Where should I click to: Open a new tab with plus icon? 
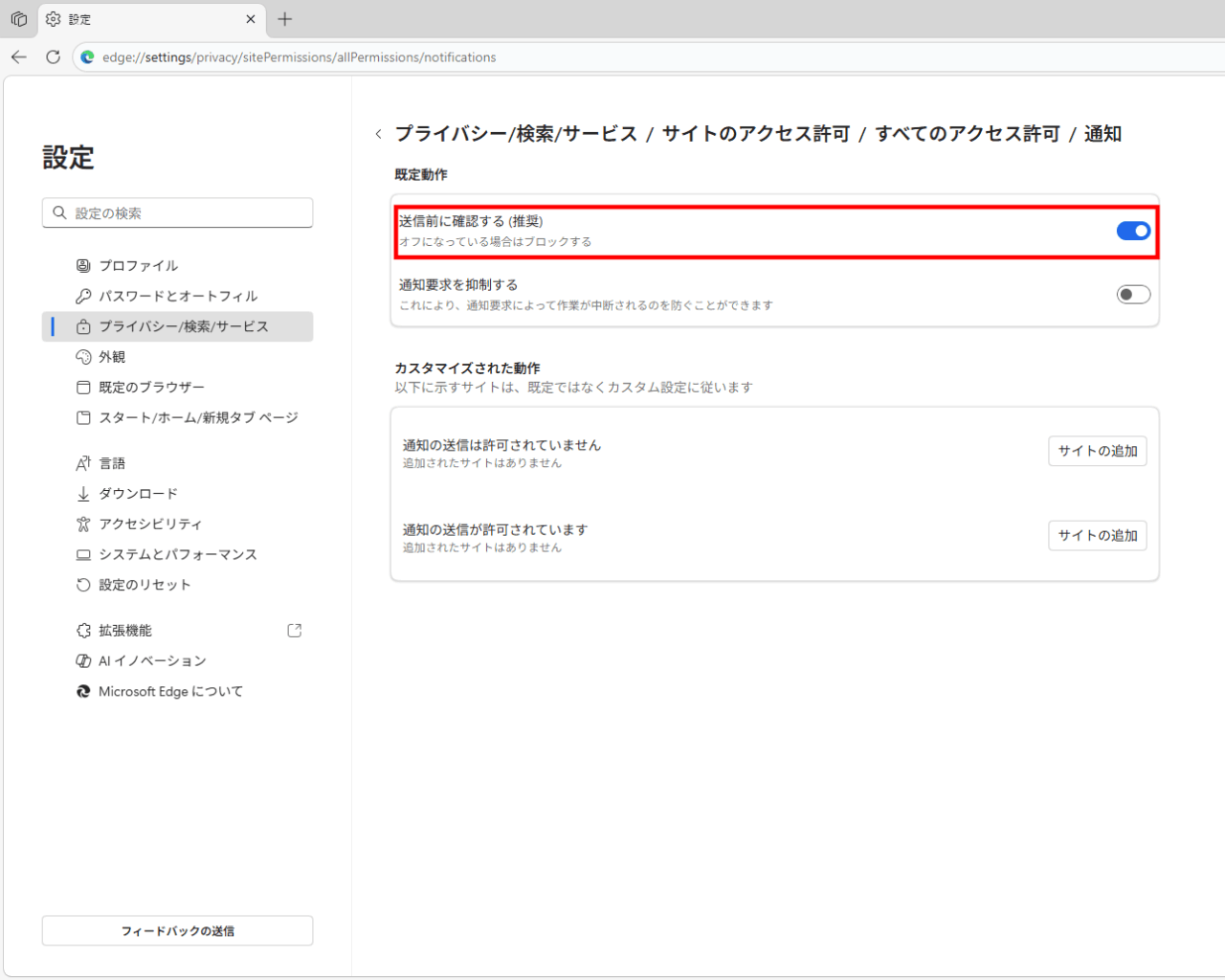tap(284, 19)
